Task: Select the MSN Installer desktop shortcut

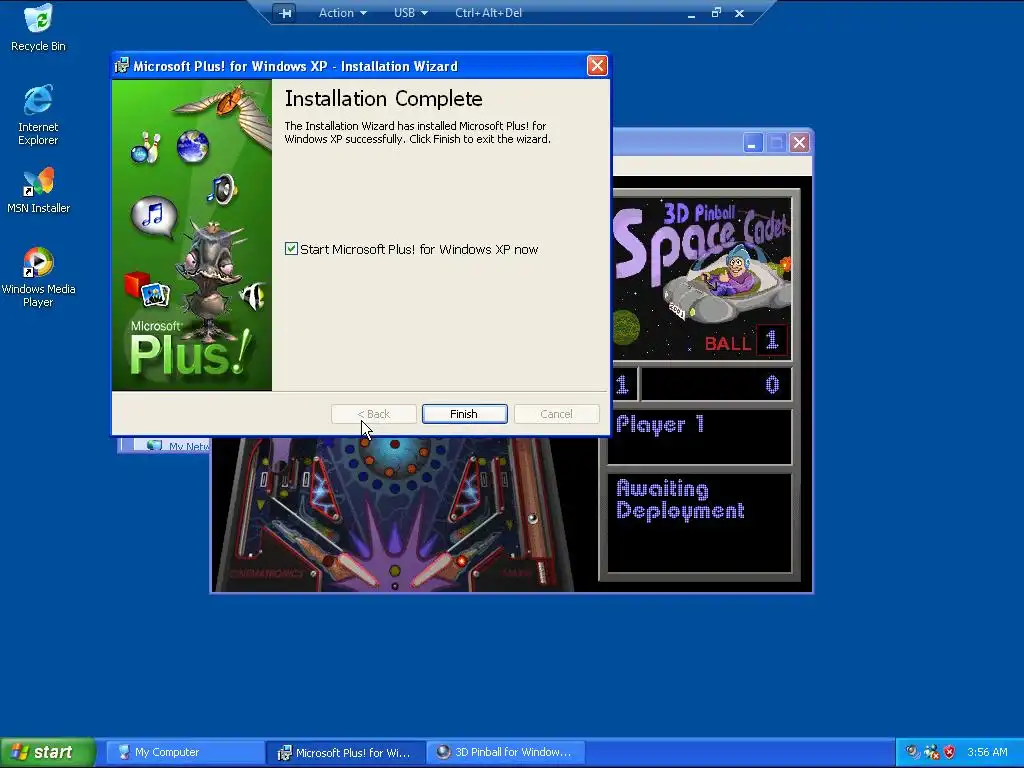Action: coord(39,191)
